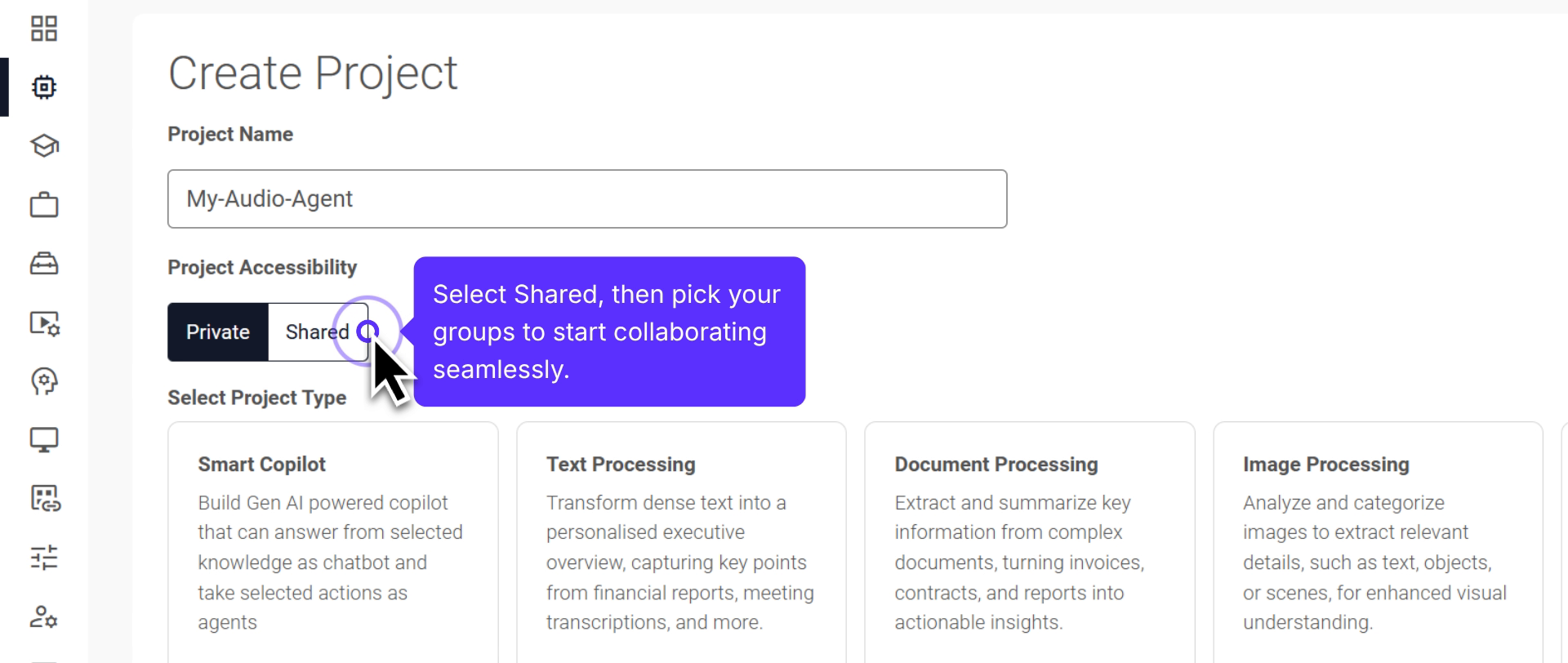Image resolution: width=1568 pixels, height=663 pixels.
Task: Click the purple Shared tooltip bubble
Action: click(x=609, y=331)
